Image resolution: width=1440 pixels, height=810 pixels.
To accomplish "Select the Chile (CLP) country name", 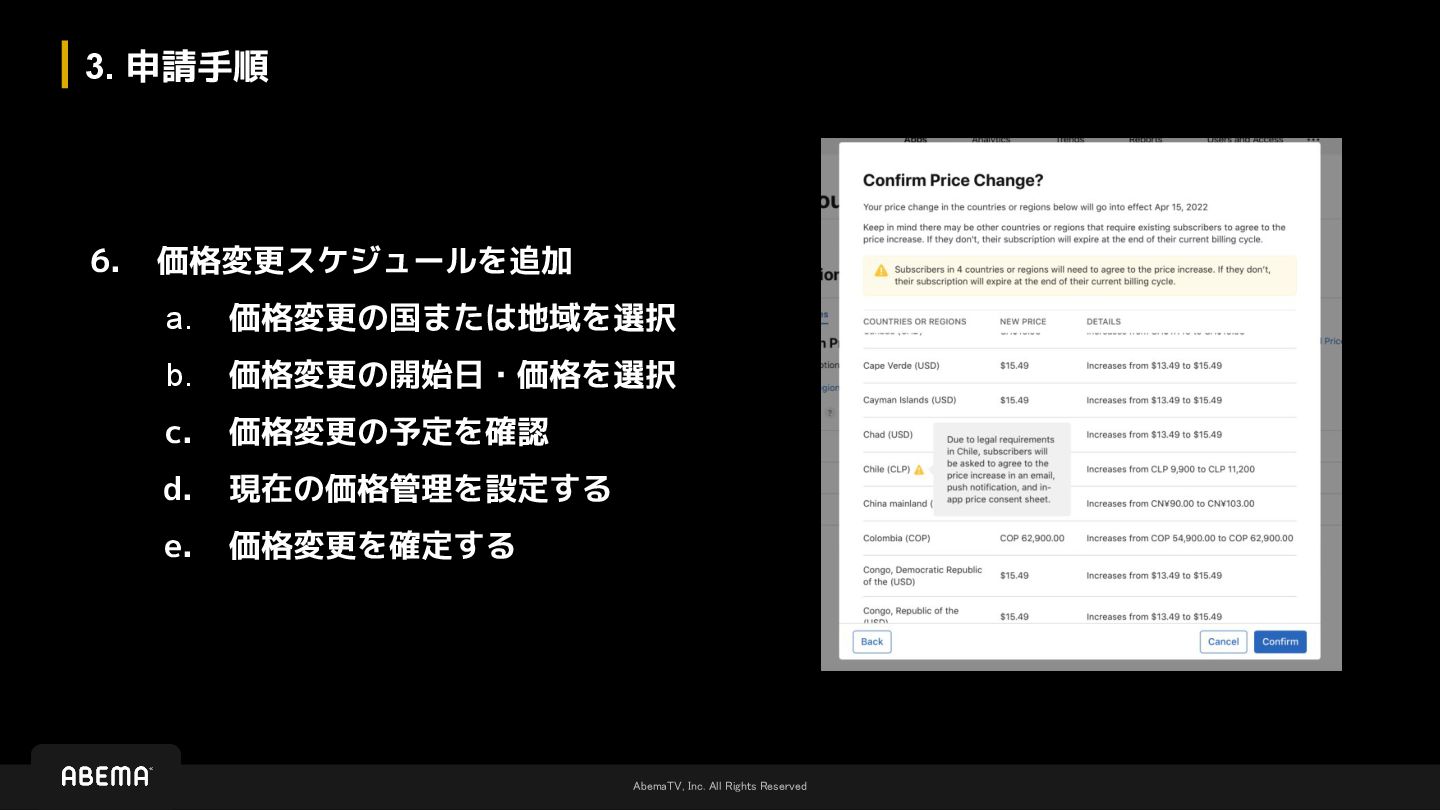I will (x=886, y=469).
